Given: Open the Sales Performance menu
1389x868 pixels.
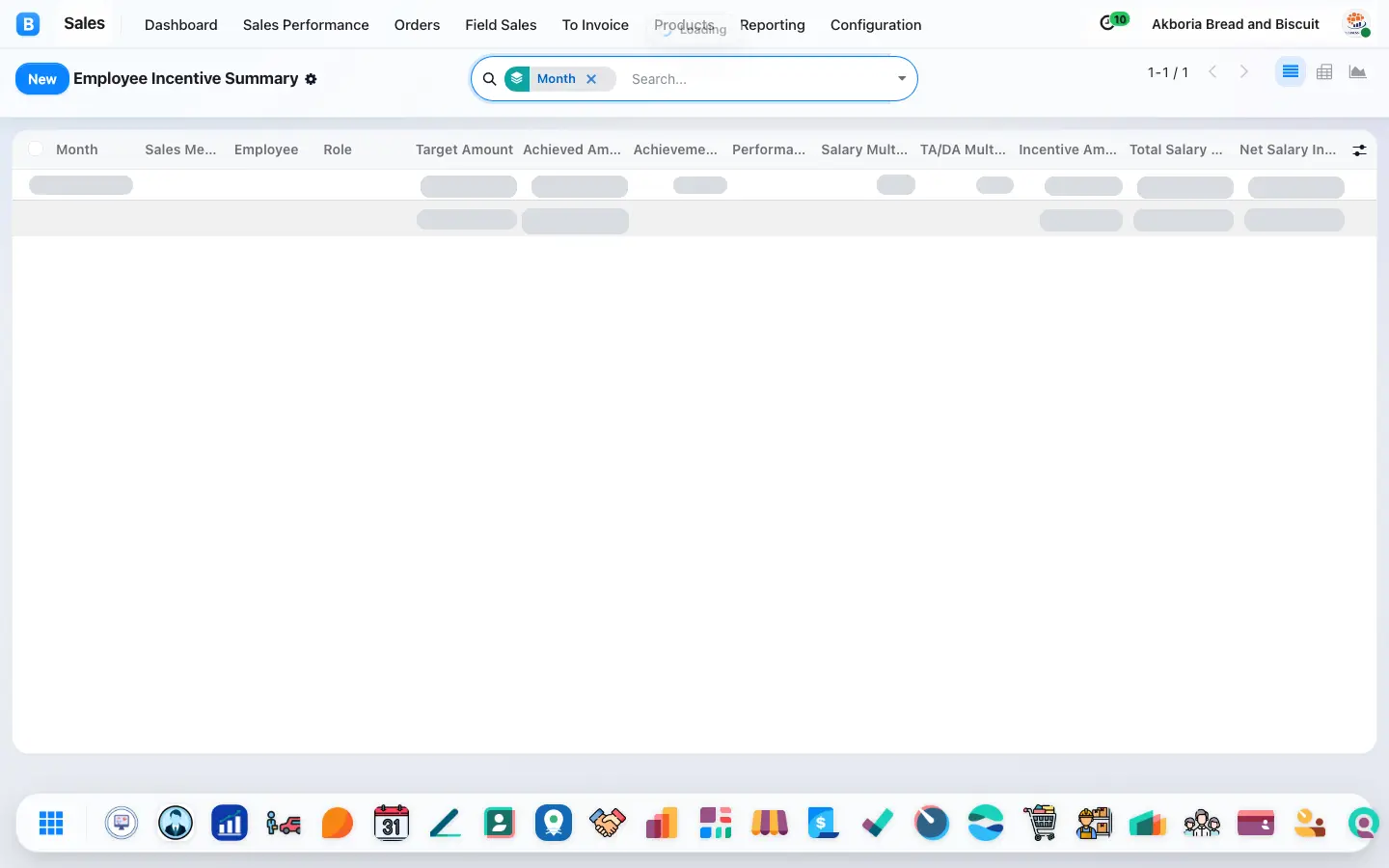Looking at the screenshot, I should tap(306, 25).
